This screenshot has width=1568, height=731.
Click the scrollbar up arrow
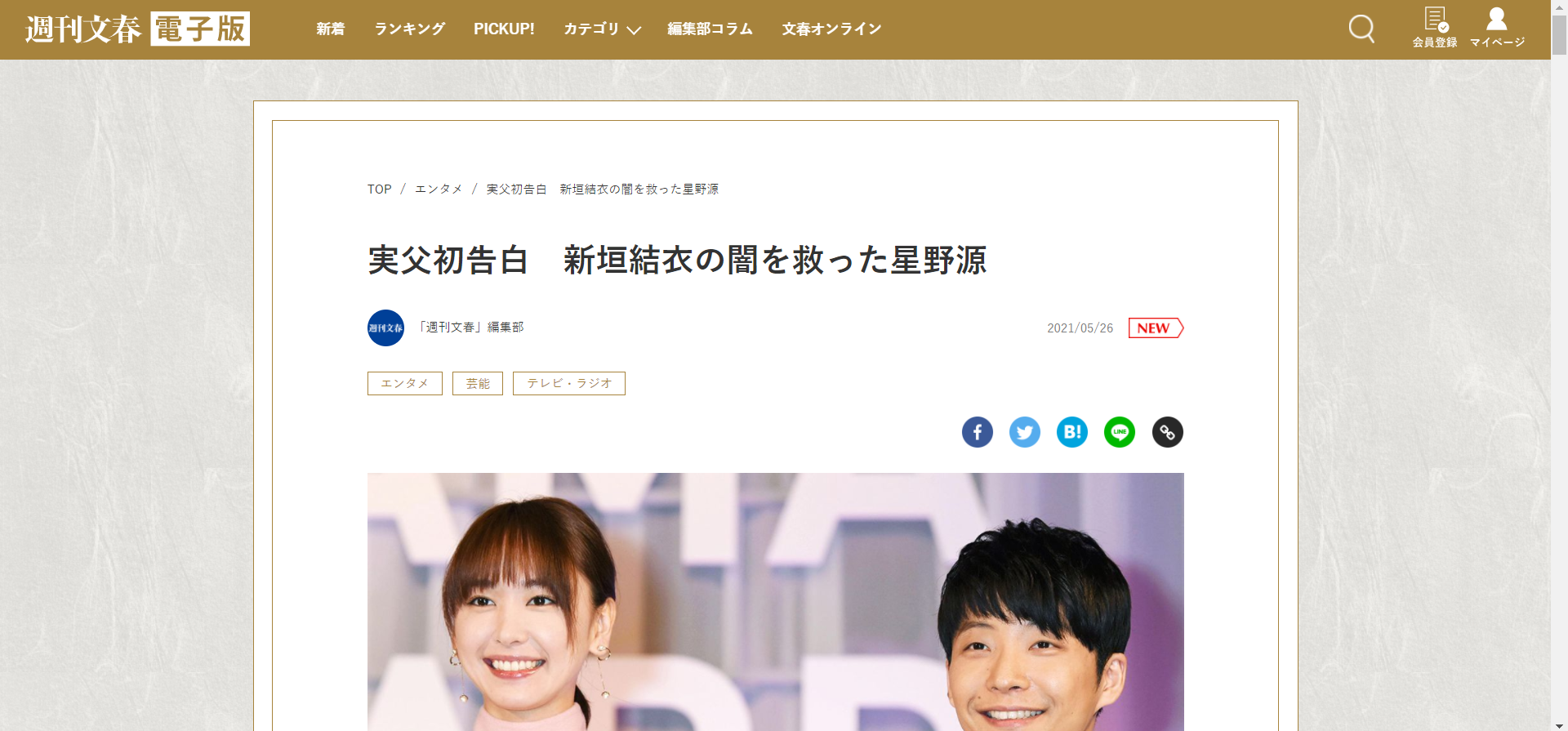[1559, 7]
